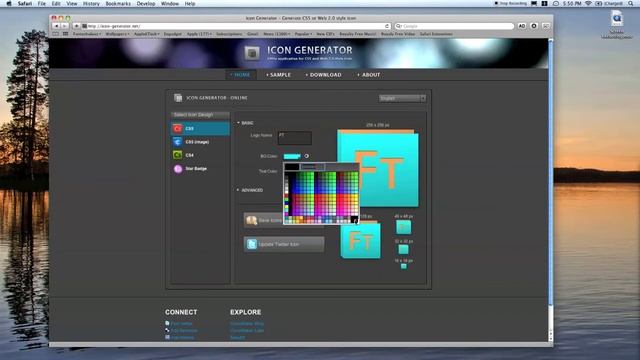
Task: Click the first link under EXPLORE
Action: (x=247, y=324)
